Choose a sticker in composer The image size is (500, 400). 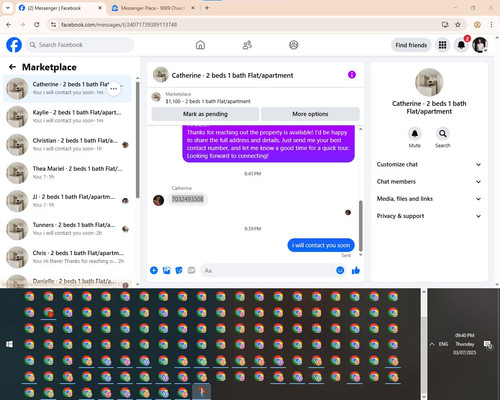click(x=179, y=270)
